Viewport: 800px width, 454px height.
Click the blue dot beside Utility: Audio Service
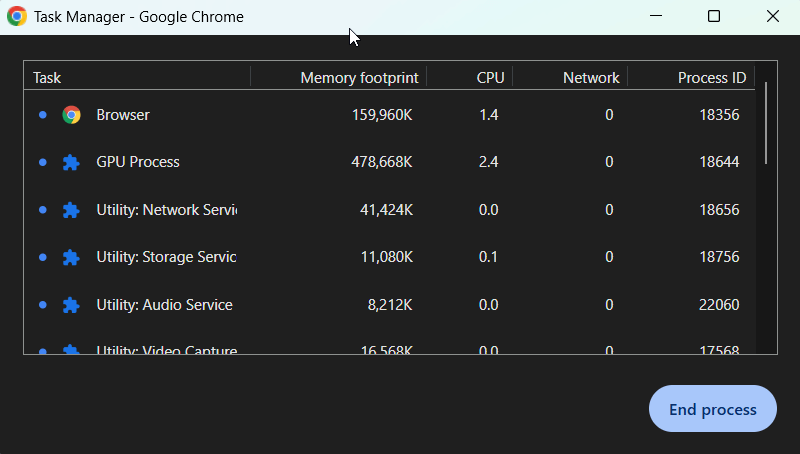43,305
